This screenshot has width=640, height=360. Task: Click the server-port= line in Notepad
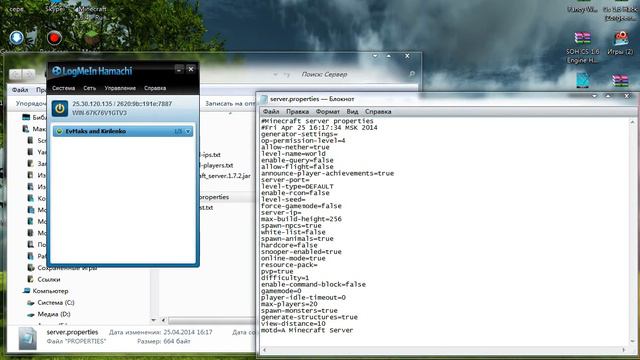[x=285, y=180]
